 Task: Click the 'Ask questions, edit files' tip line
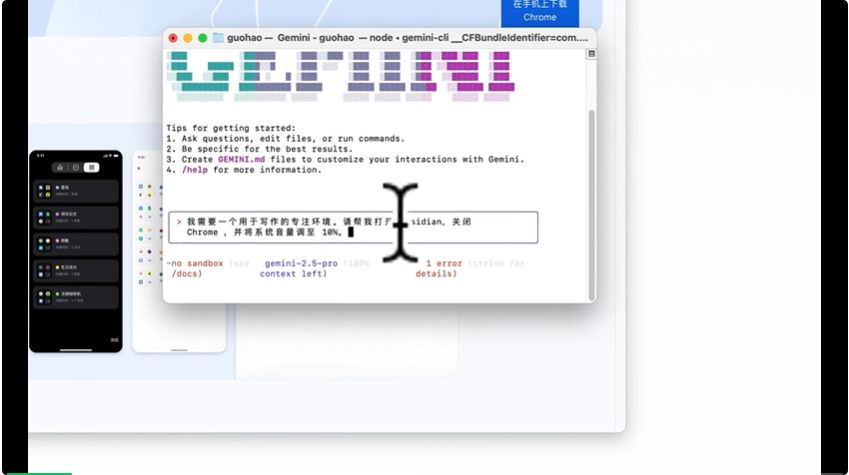(x=285, y=139)
